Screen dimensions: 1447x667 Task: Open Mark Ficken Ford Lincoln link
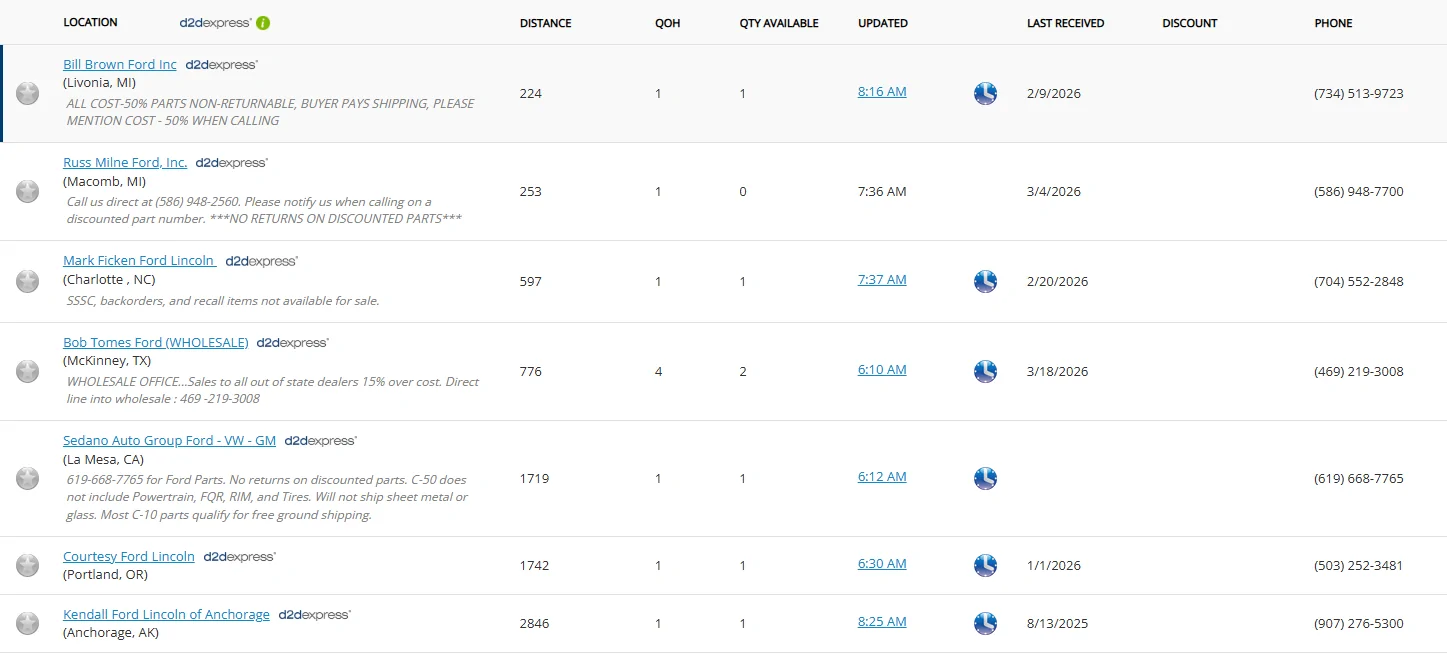[140, 261]
